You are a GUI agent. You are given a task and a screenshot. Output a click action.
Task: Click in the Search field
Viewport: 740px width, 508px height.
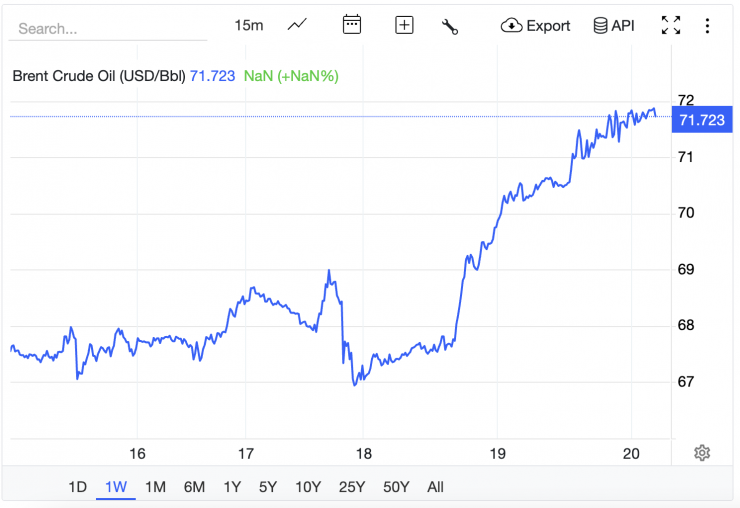tap(107, 28)
